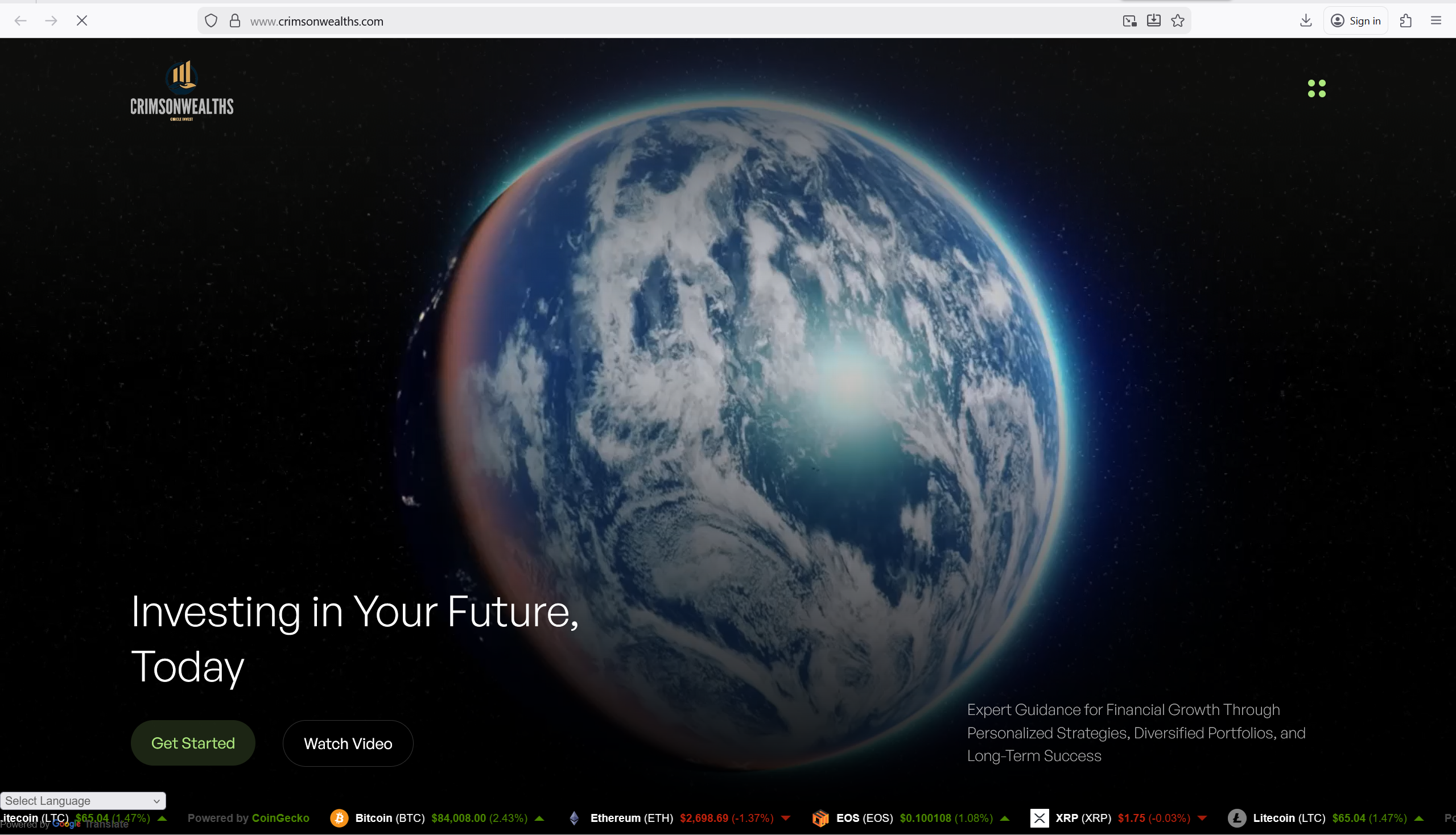Open the Firefox hamburger application menu
The width and height of the screenshot is (1456, 835).
pyautogui.click(x=1436, y=21)
